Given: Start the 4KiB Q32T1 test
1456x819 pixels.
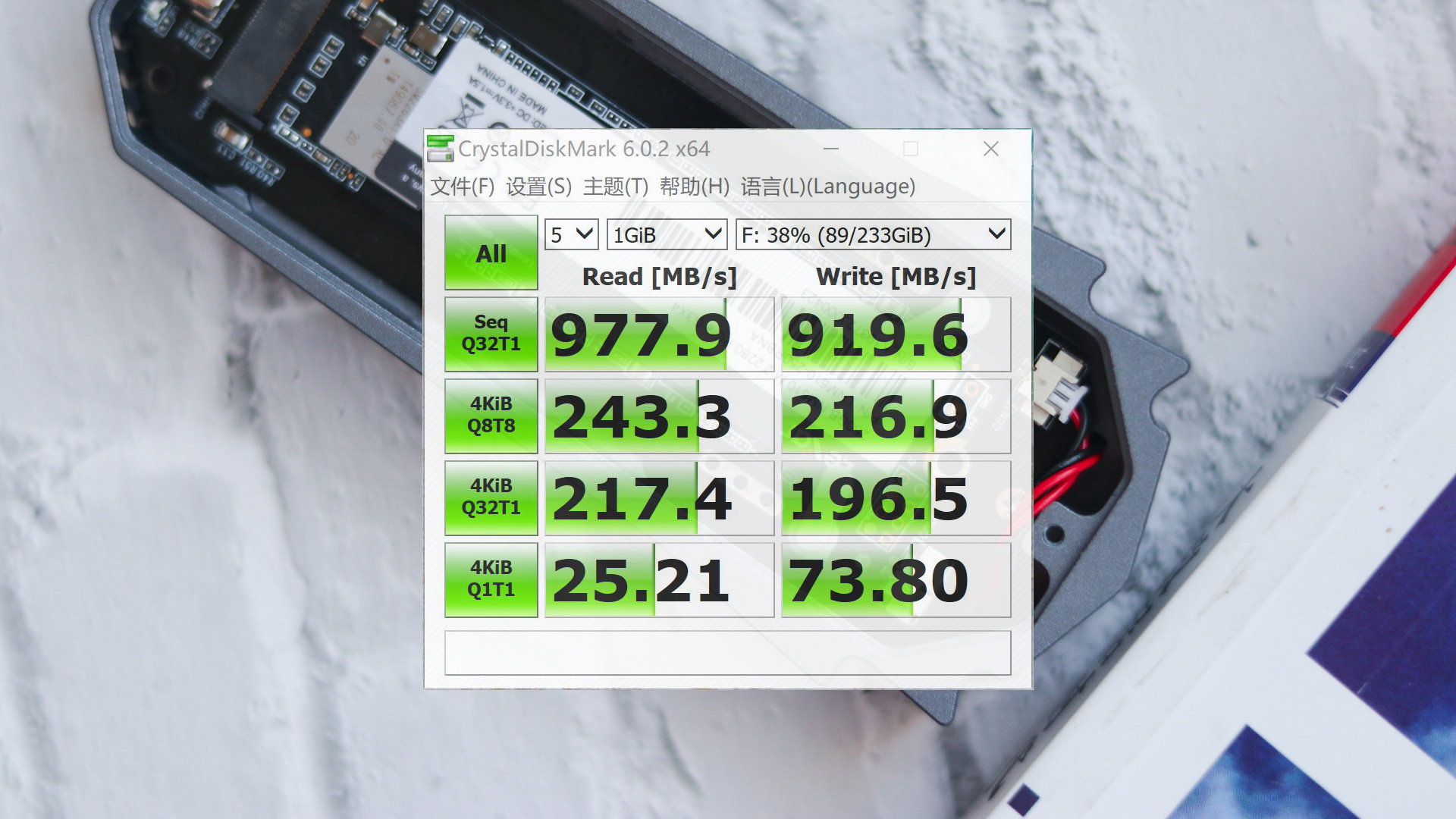Looking at the screenshot, I should (x=491, y=497).
